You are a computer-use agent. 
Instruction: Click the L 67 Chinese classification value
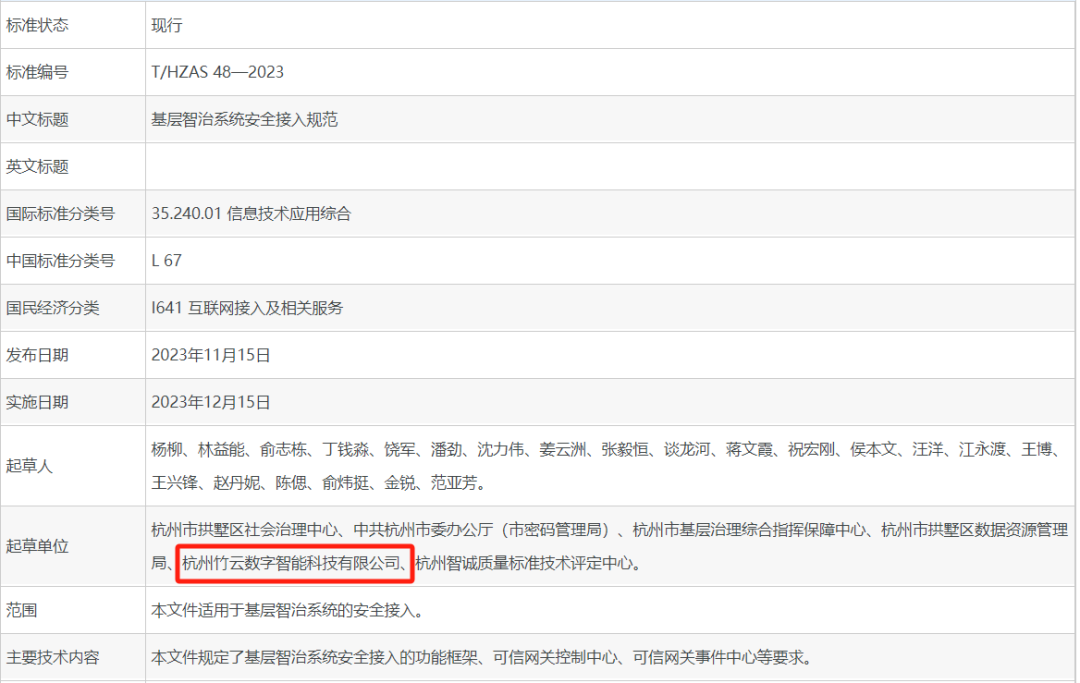pos(166,261)
